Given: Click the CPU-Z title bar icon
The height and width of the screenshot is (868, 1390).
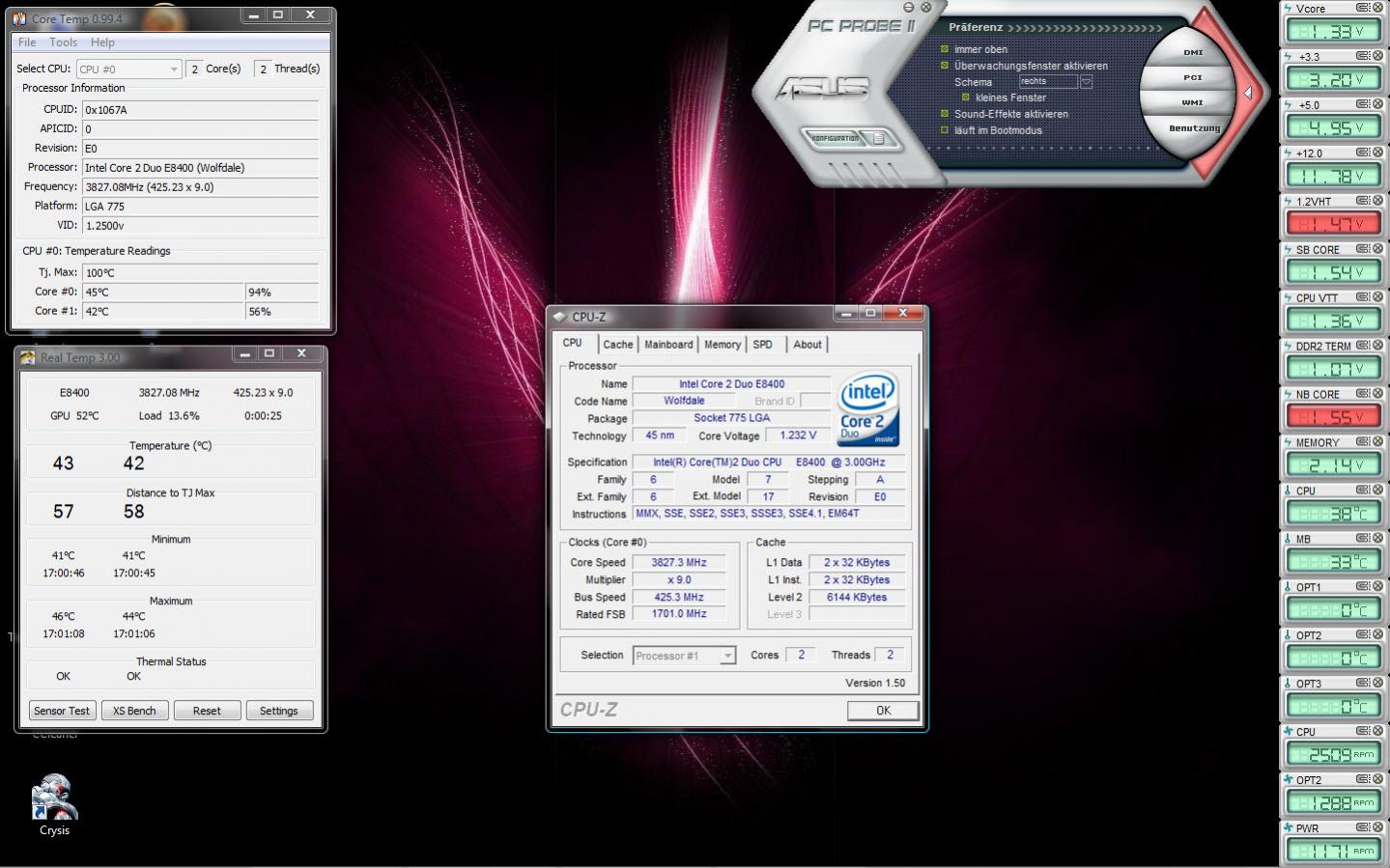Looking at the screenshot, I should click(x=559, y=317).
